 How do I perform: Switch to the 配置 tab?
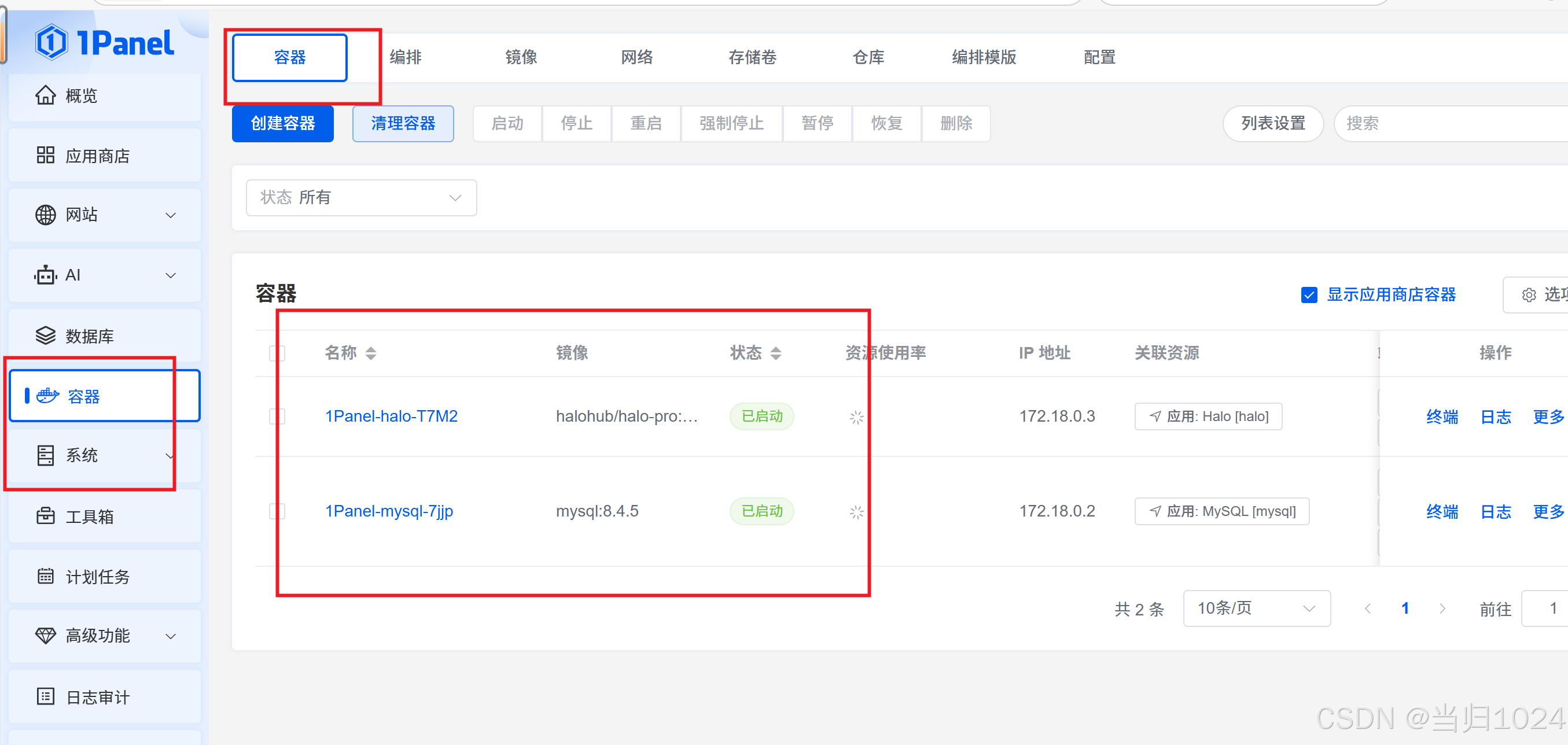pyautogui.click(x=1099, y=58)
